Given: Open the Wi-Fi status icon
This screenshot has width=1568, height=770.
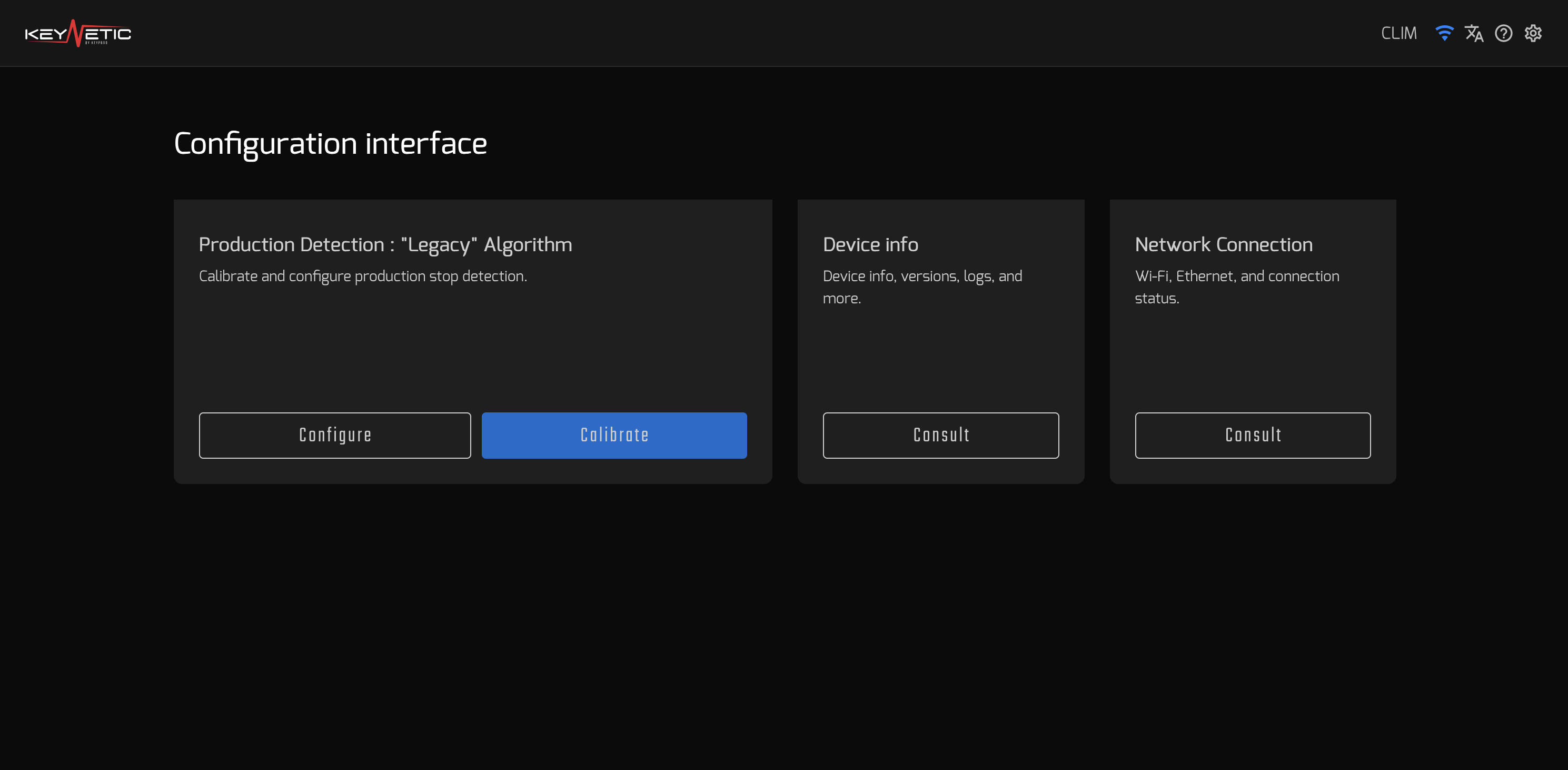Looking at the screenshot, I should pos(1444,34).
